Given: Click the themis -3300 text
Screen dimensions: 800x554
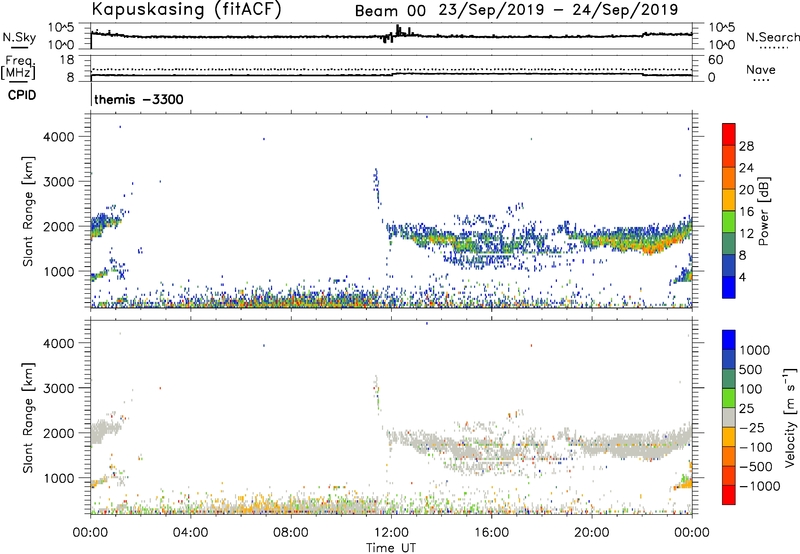Looking at the screenshot, I should coord(139,99).
